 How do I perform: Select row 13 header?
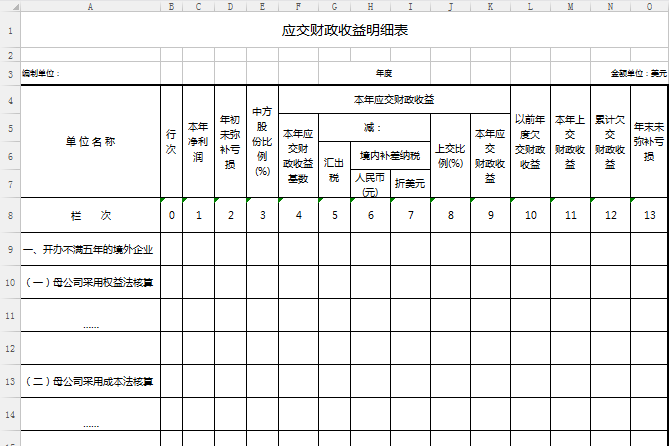[x=9, y=381]
